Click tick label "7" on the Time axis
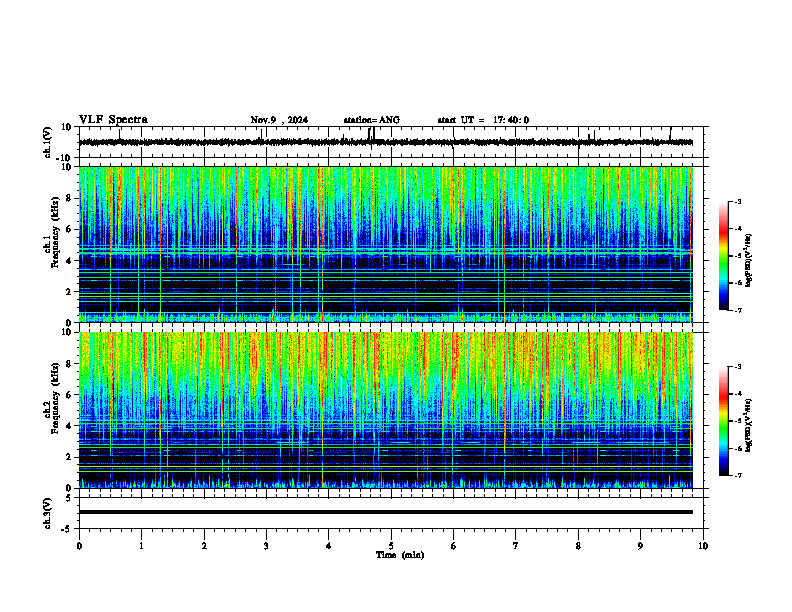This screenshot has width=792, height=612. click(516, 546)
